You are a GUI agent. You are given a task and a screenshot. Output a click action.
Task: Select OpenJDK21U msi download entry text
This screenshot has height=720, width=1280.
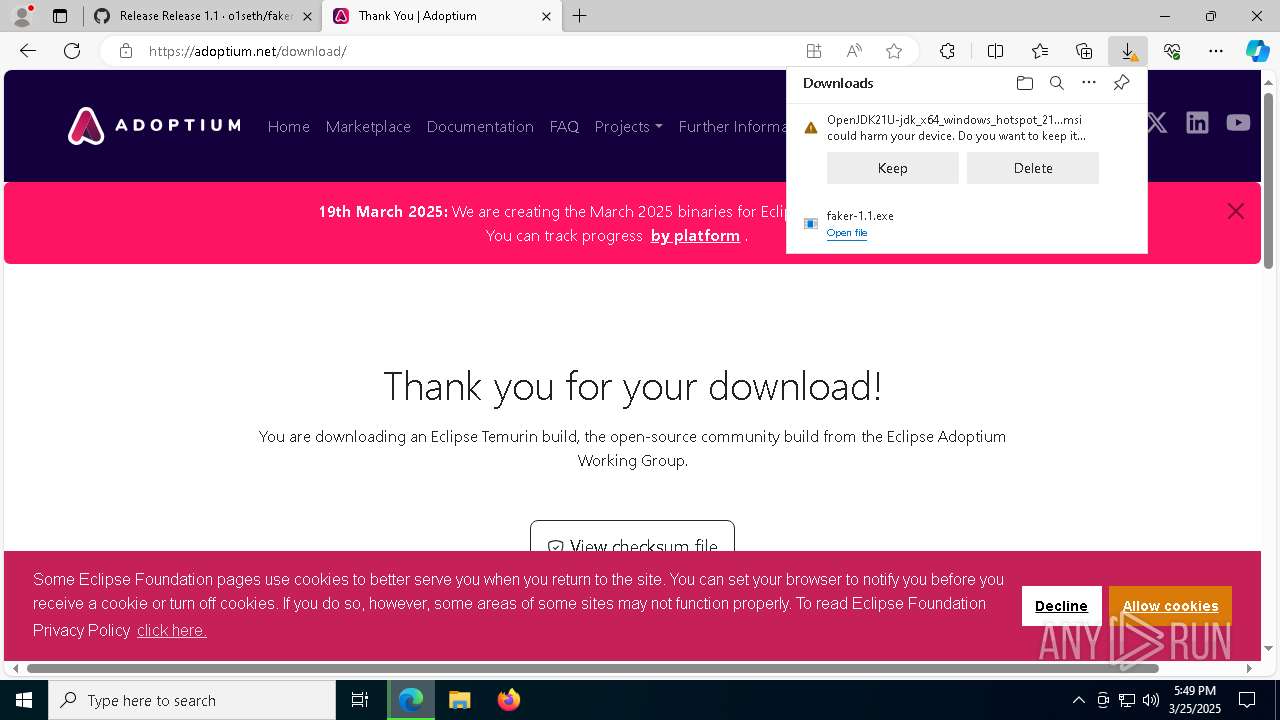(955, 127)
